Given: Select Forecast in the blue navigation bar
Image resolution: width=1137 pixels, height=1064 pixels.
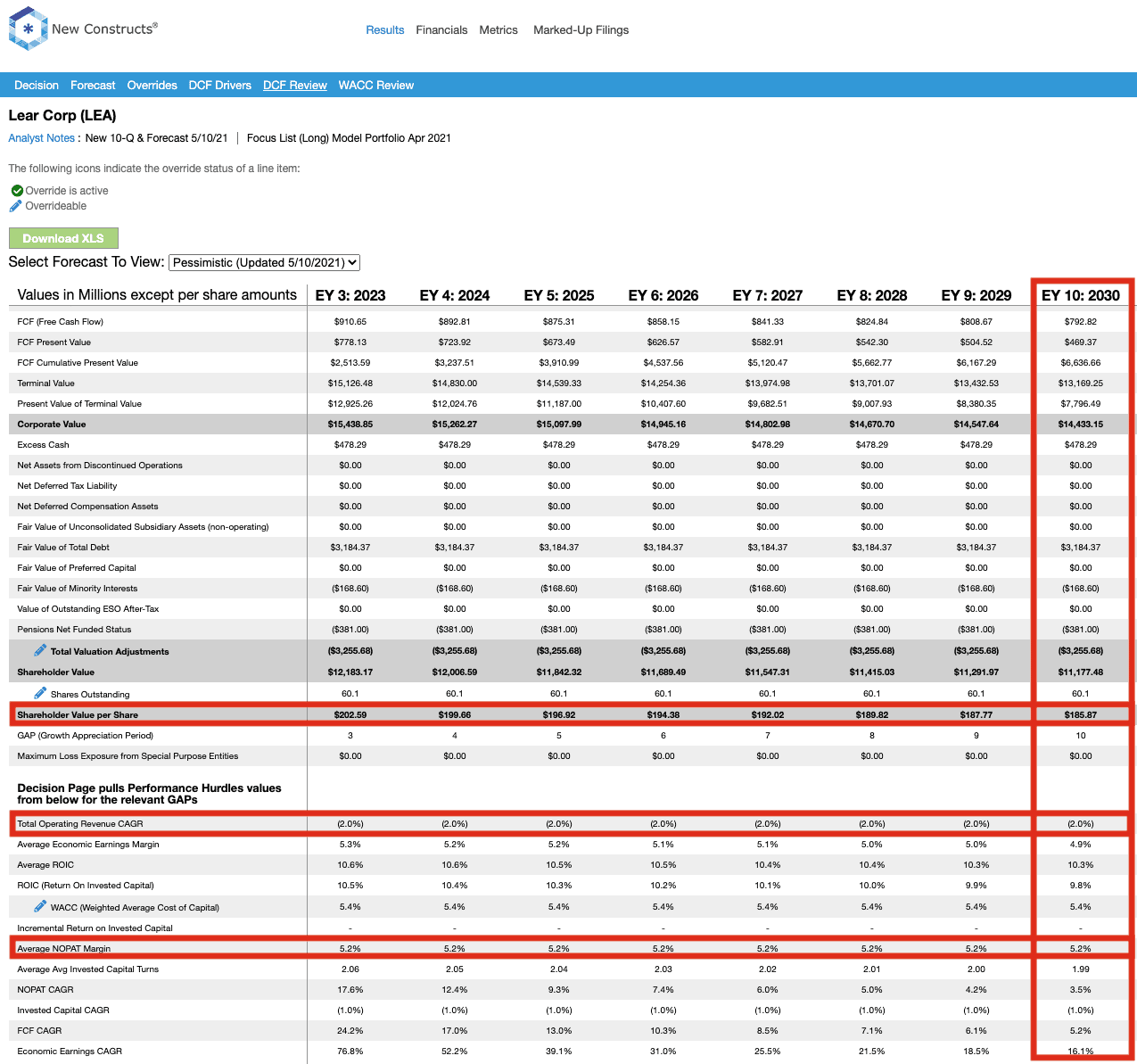Looking at the screenshot, I should 93,86.
